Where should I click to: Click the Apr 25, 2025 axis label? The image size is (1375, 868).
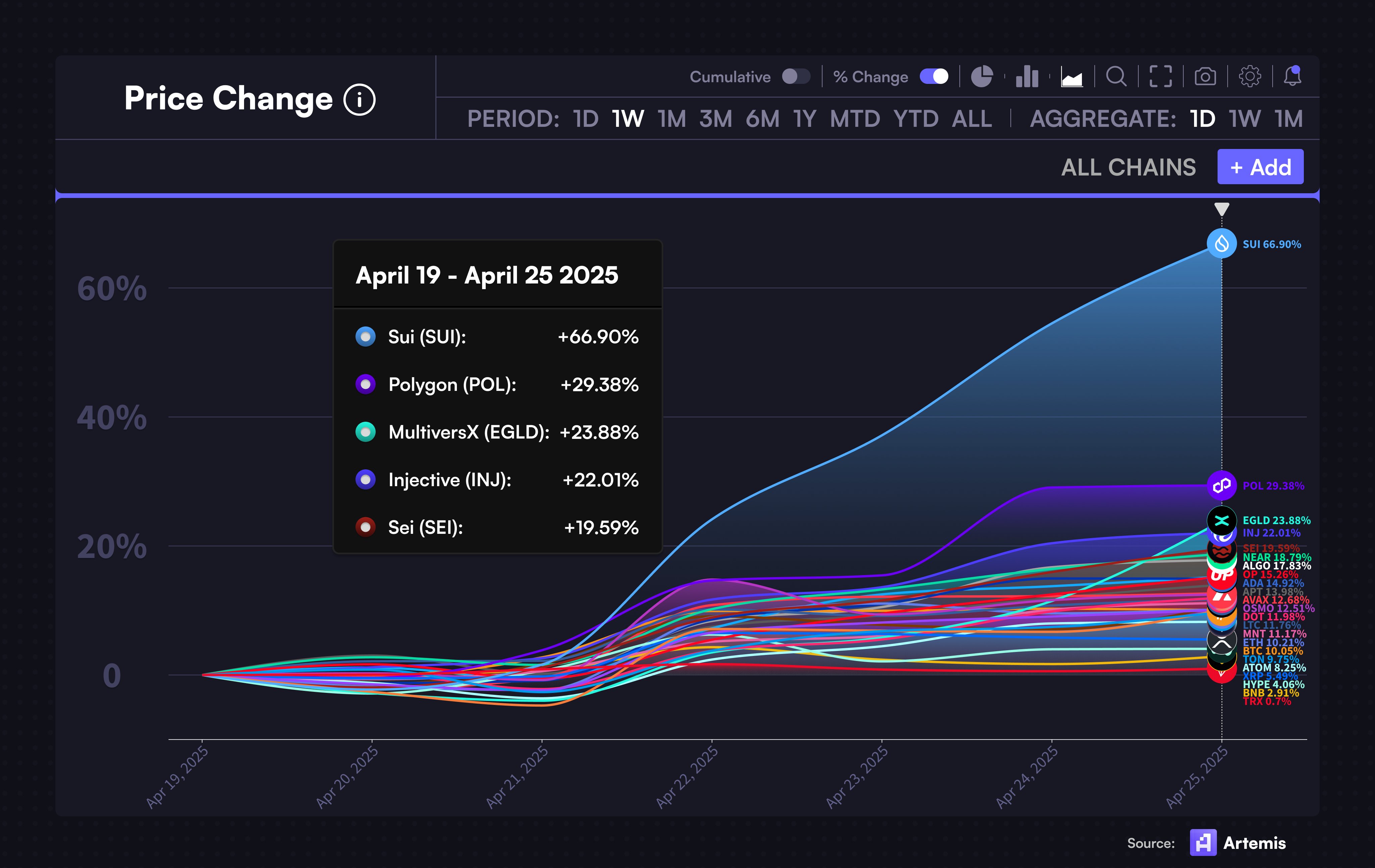pyautogui.click(x=1197, y=777)
